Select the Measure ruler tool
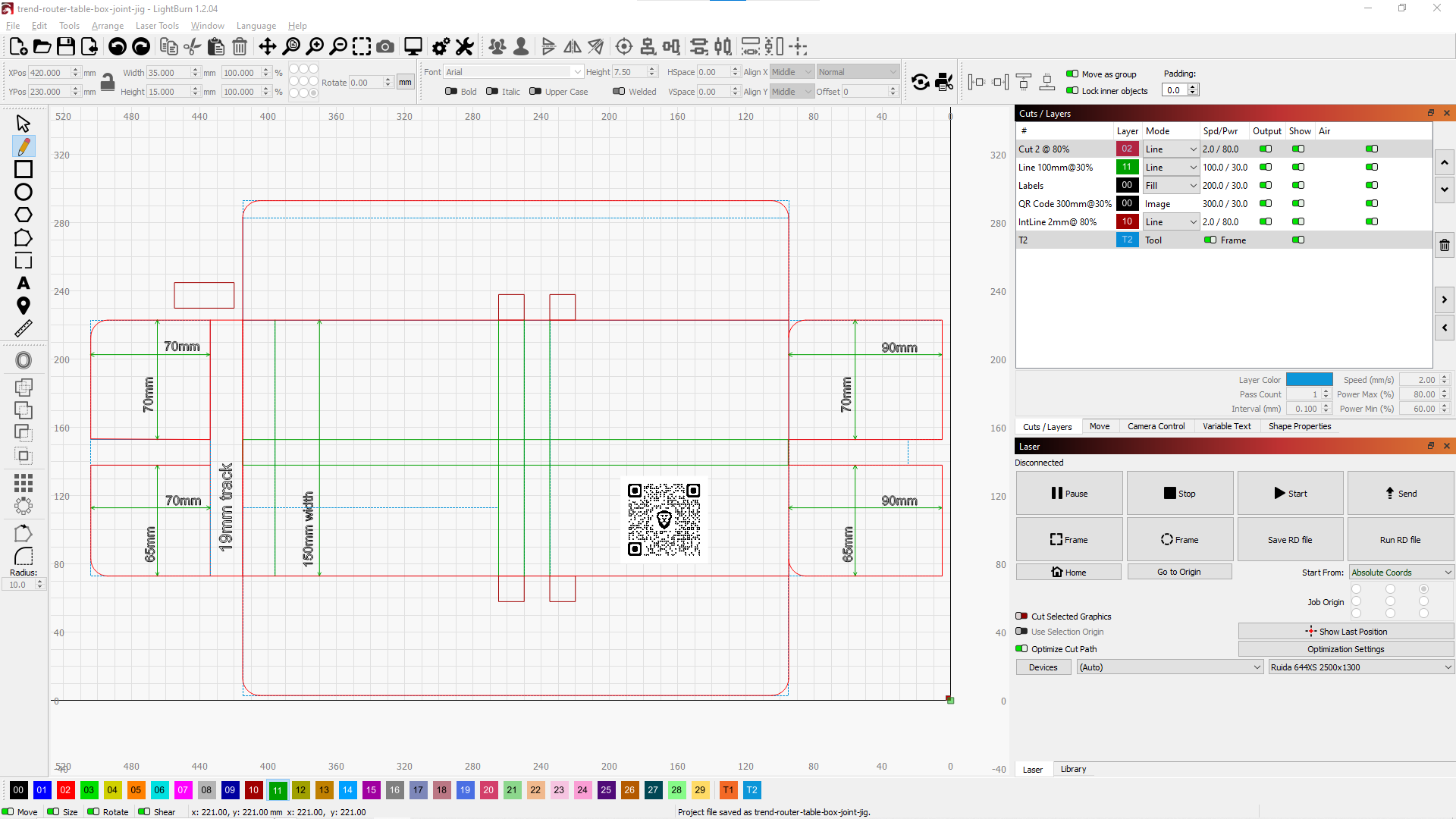 (x=24, y=328)
